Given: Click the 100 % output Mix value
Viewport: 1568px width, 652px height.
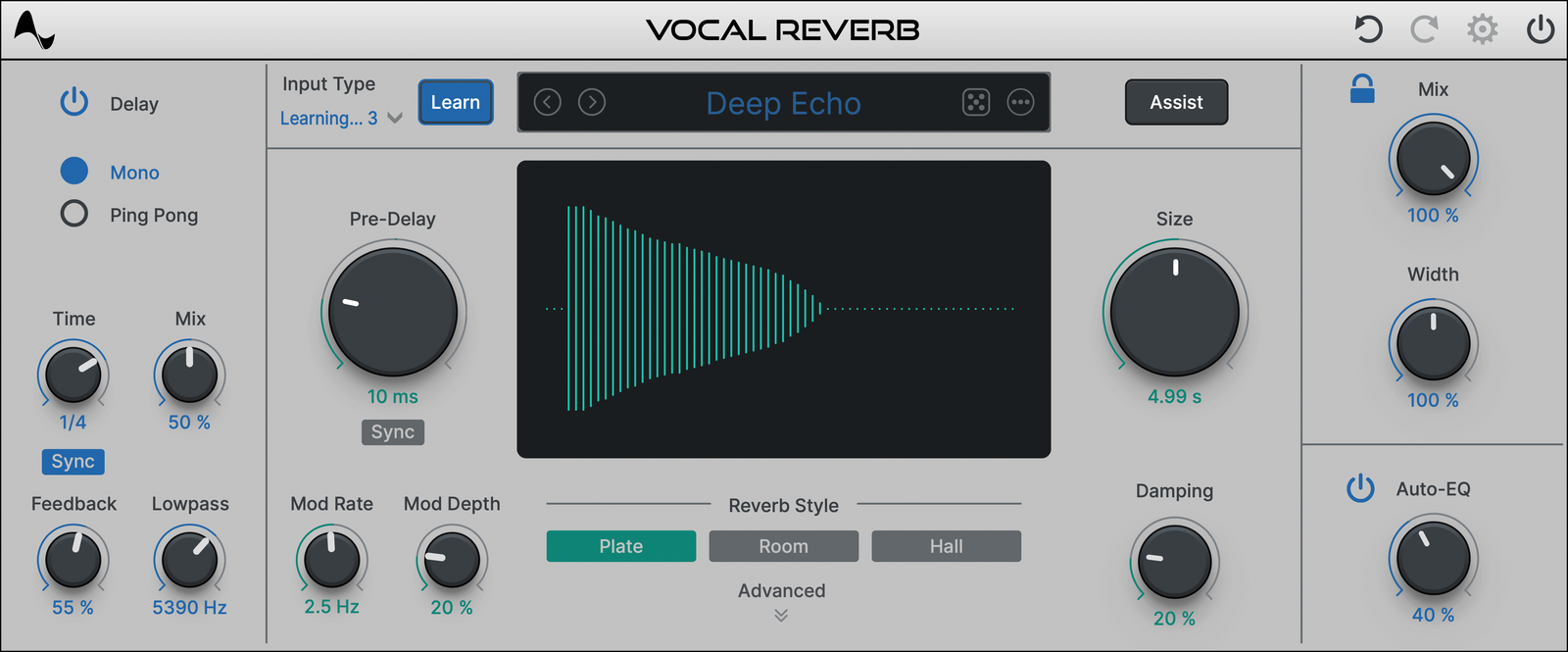Looking at the screenshot, I should (1434, 215).
